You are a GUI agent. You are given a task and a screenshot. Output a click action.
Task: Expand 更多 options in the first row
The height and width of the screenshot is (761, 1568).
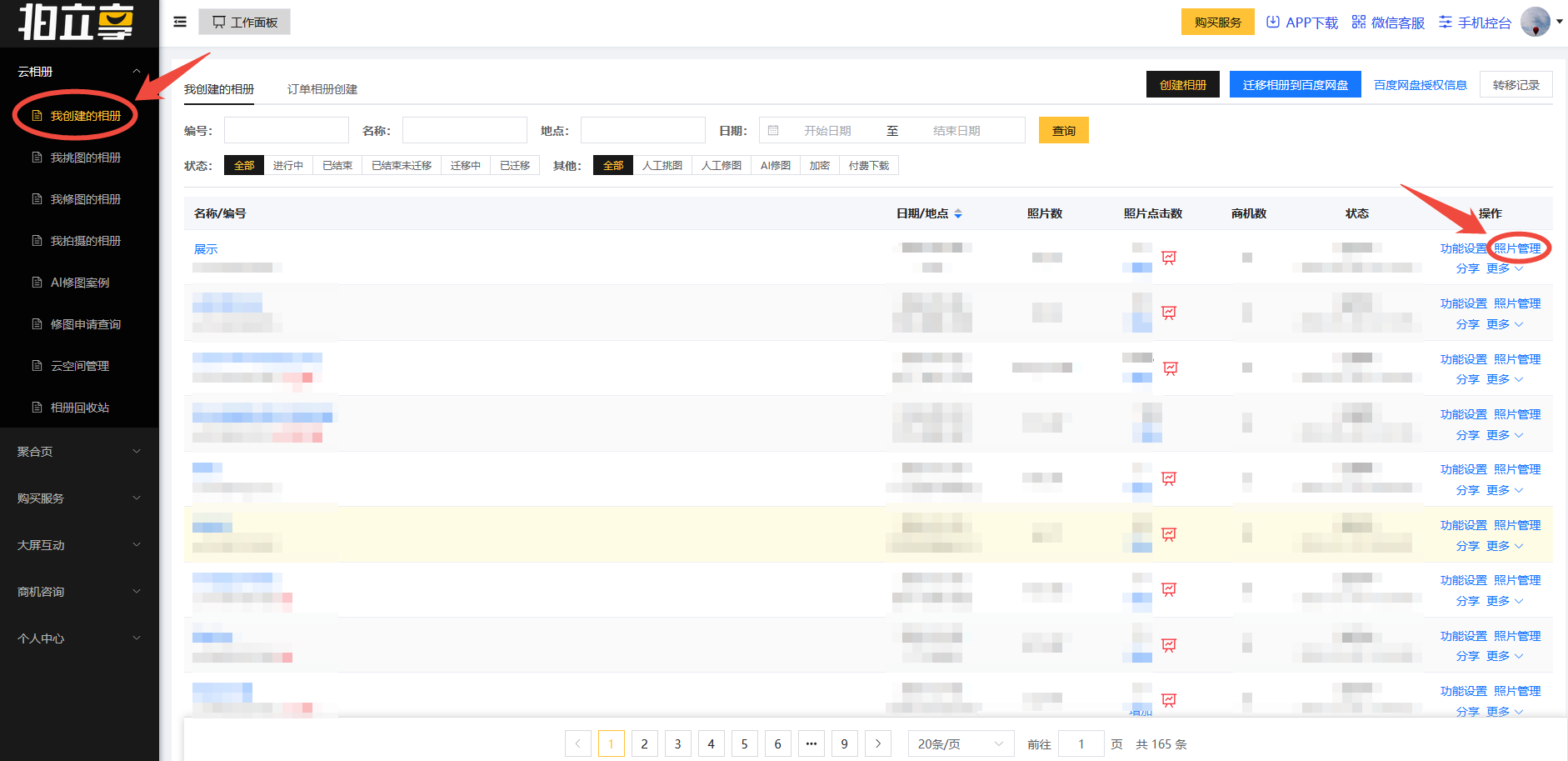pyautogui.click(x=1504, y=268)
